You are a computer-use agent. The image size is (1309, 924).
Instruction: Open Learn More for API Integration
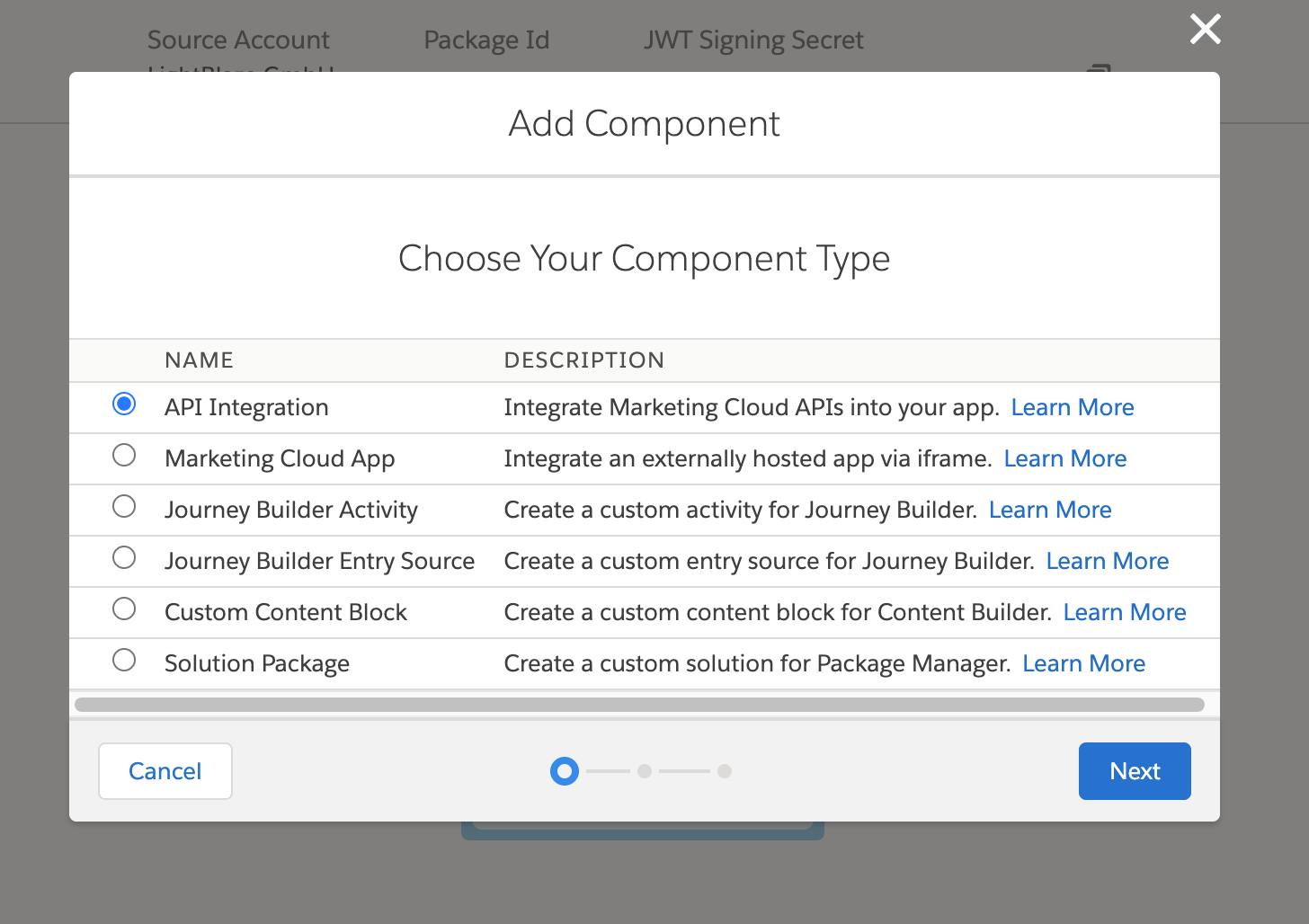tap(1073, 407)
